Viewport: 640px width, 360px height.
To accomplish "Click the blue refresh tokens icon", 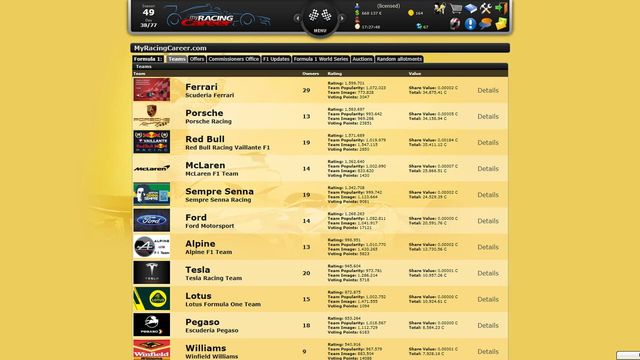I will (x=419, y=27).
